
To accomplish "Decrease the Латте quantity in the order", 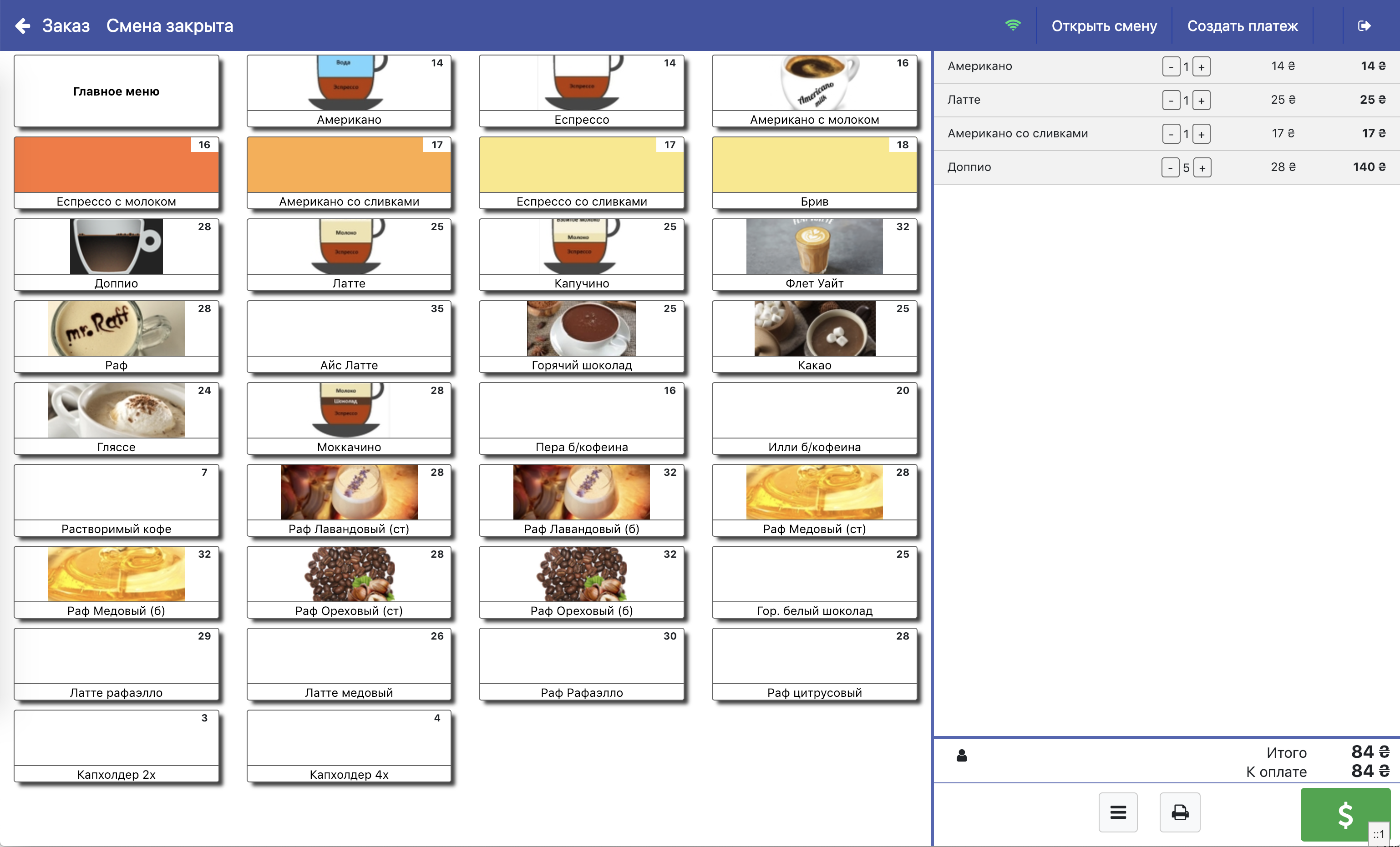I will [1171, 100].
